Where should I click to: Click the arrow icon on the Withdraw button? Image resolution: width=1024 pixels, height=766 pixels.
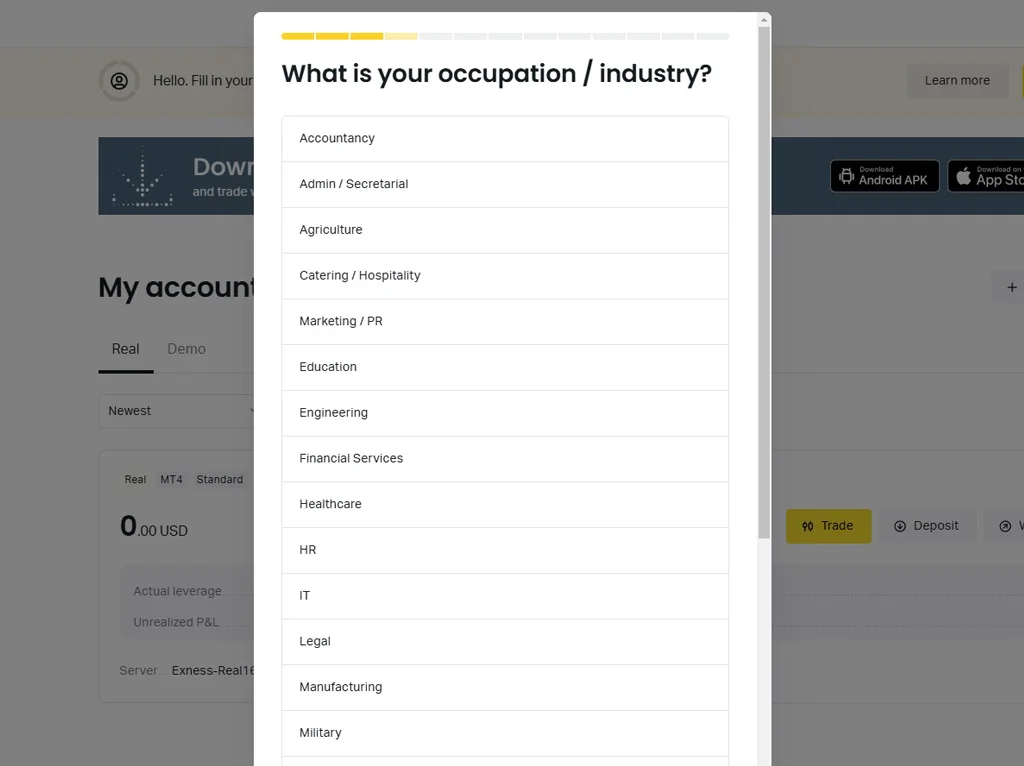(1003, 525)
